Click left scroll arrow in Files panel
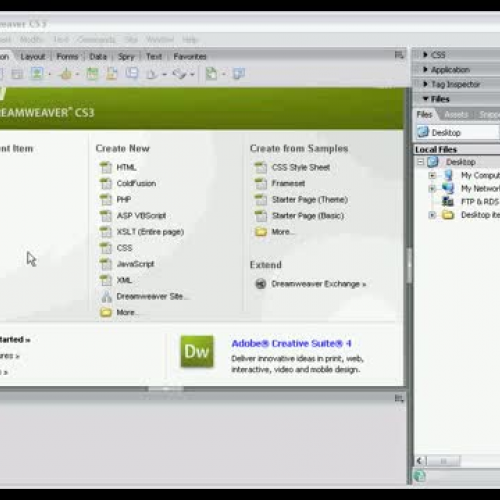 420,461
